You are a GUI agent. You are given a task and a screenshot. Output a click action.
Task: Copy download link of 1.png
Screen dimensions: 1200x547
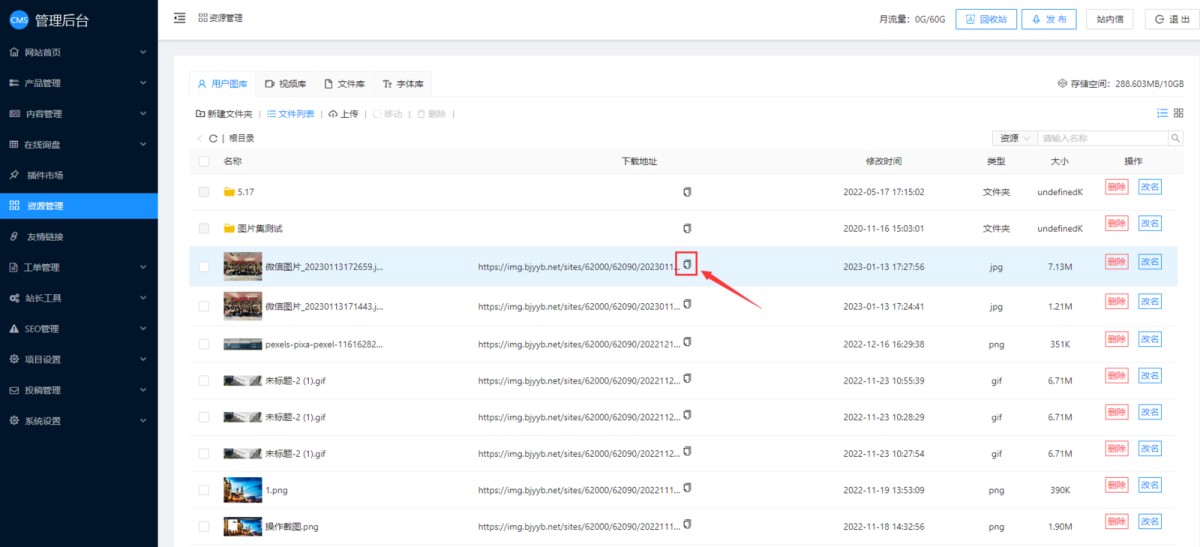pos(687,488)
